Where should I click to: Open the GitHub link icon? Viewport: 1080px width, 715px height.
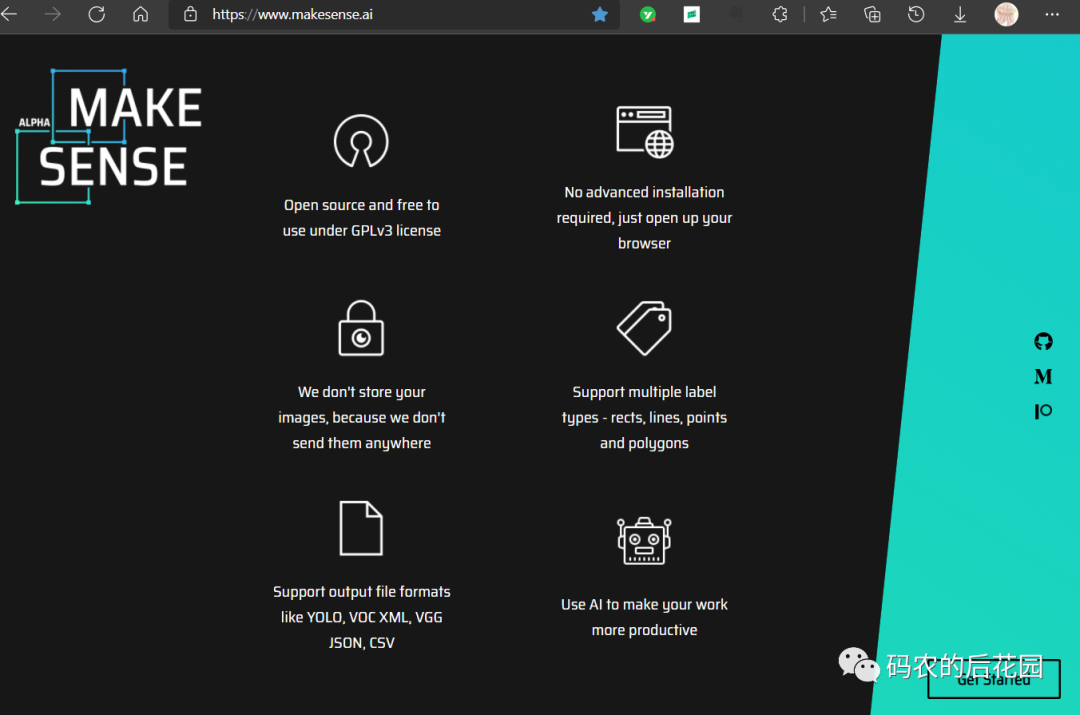click(1043, 341)
